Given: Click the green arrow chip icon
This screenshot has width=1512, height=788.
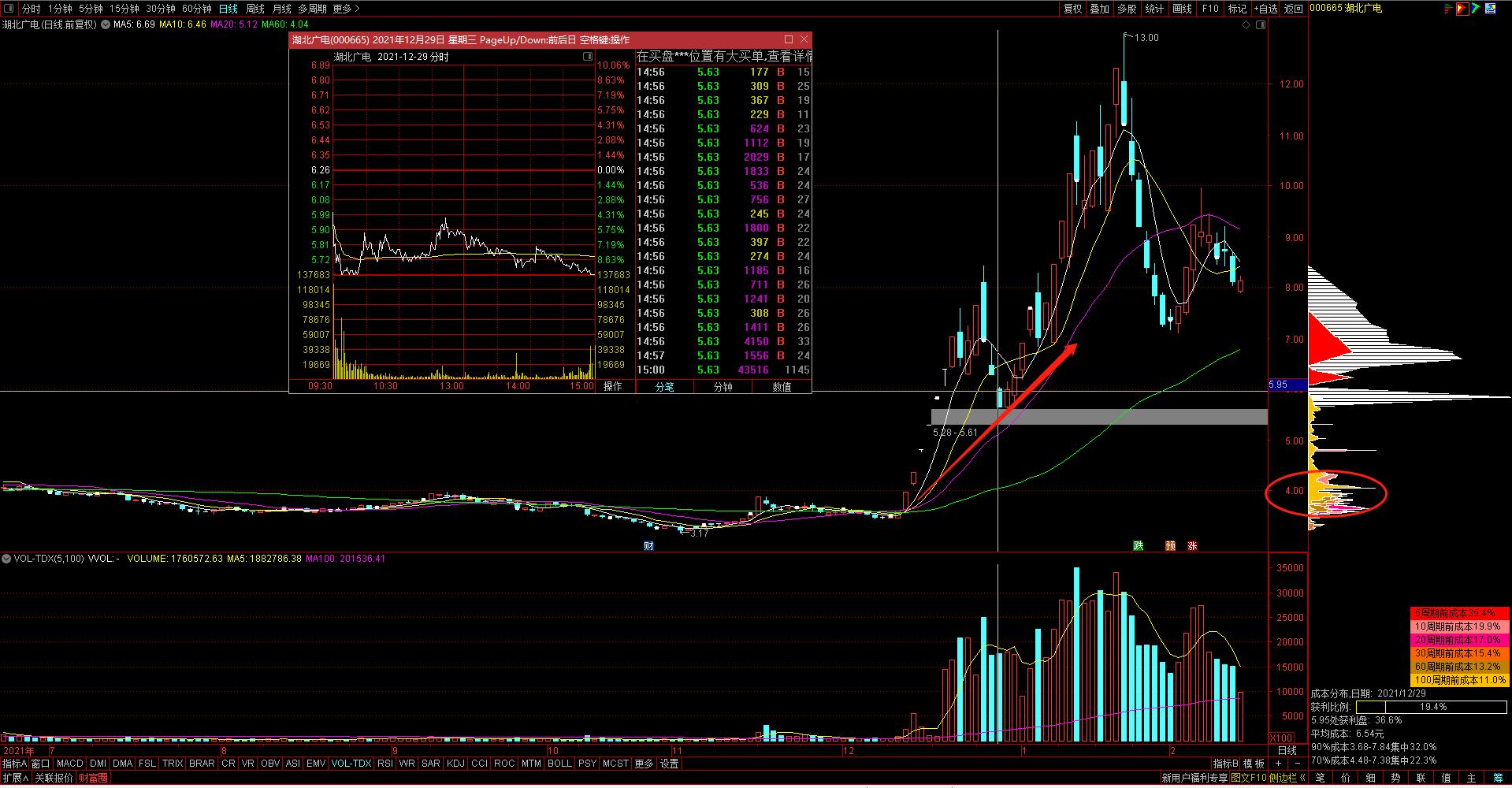Looking at the screenshot, I should click(1476, 9).
